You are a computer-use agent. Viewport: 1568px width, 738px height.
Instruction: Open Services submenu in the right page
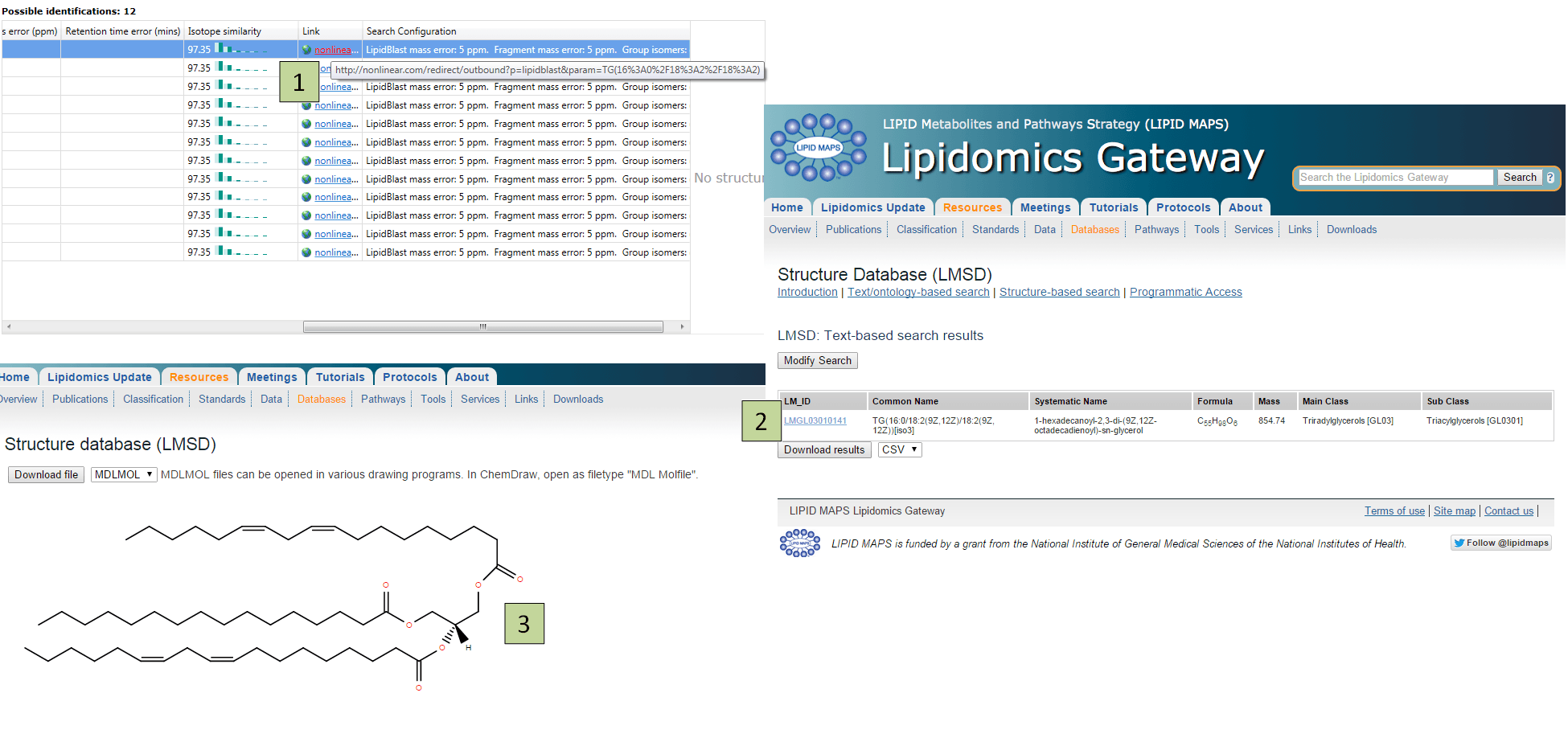point(1254,230)
